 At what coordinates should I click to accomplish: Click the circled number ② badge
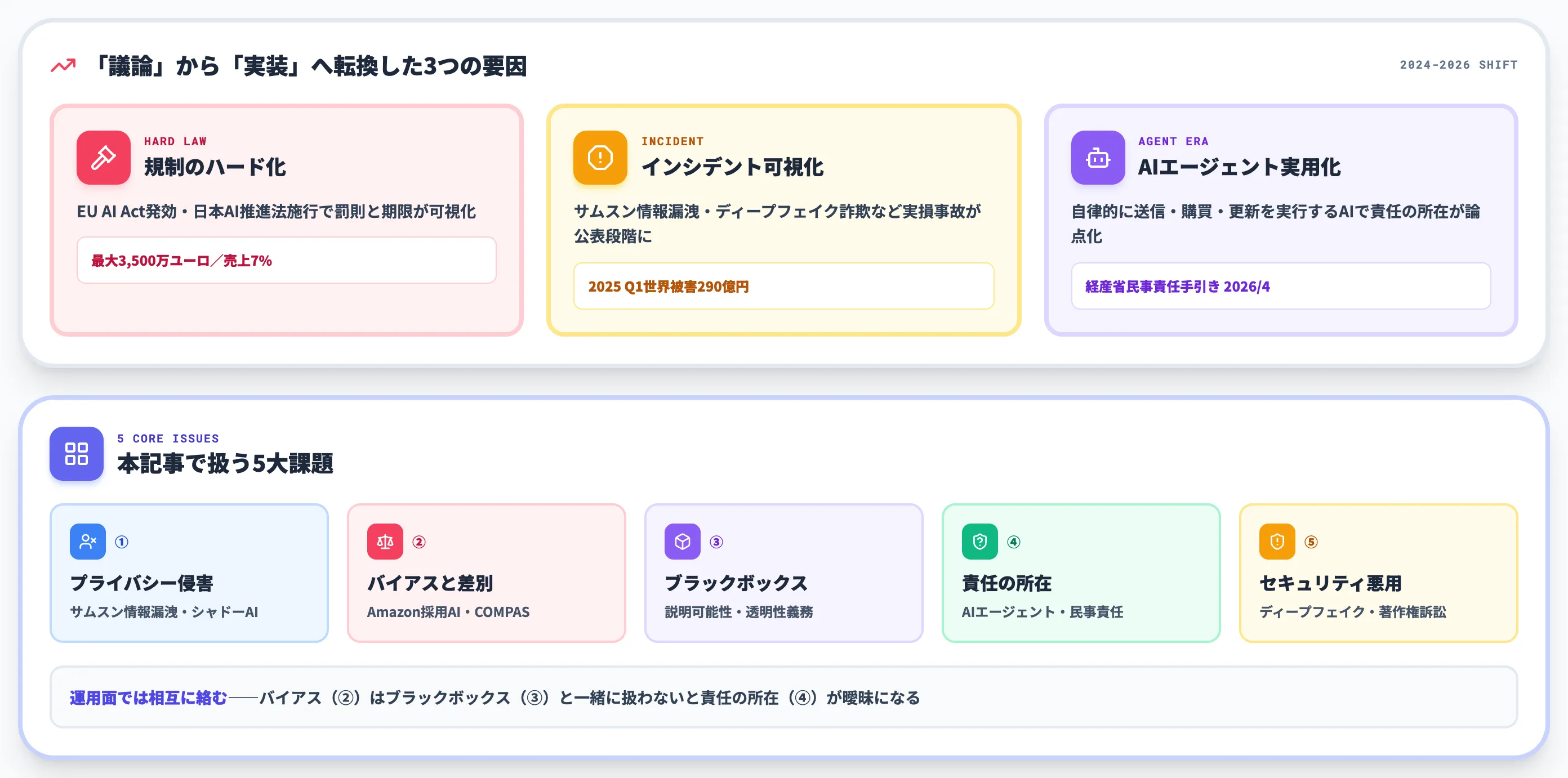[419, 542]
